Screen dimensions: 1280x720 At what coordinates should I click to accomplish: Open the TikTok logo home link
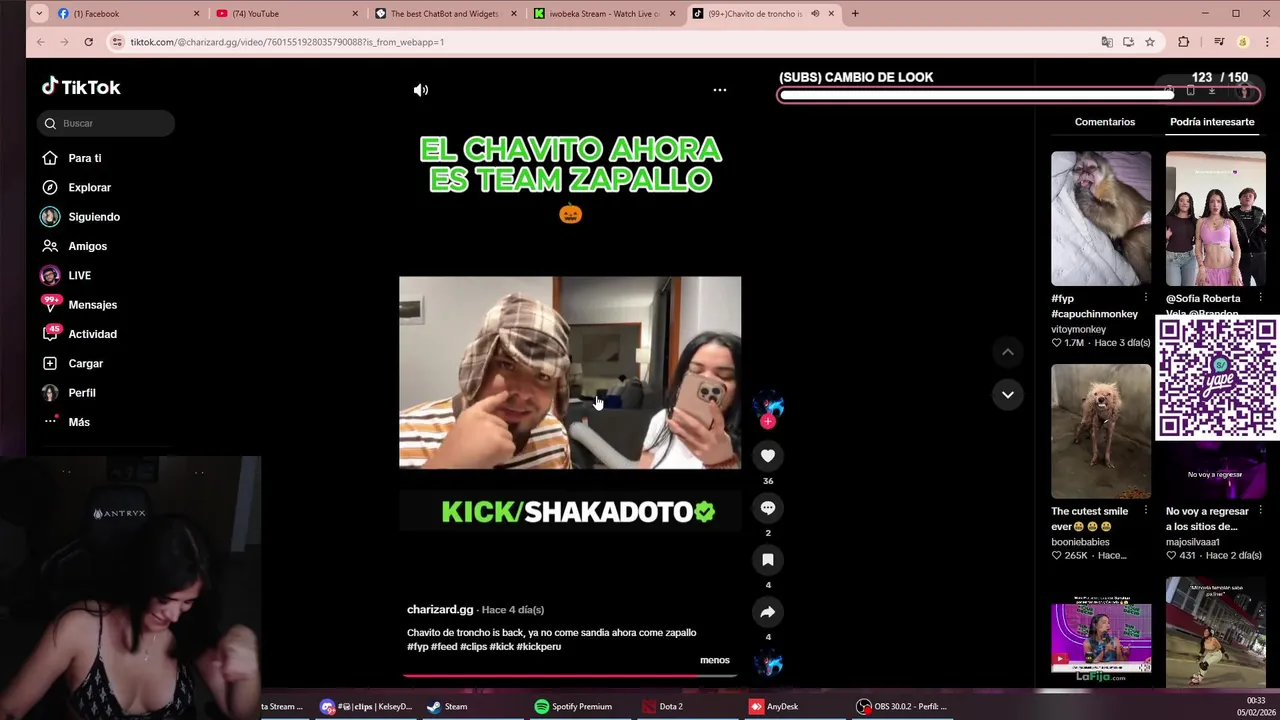(x=81, y=87)
